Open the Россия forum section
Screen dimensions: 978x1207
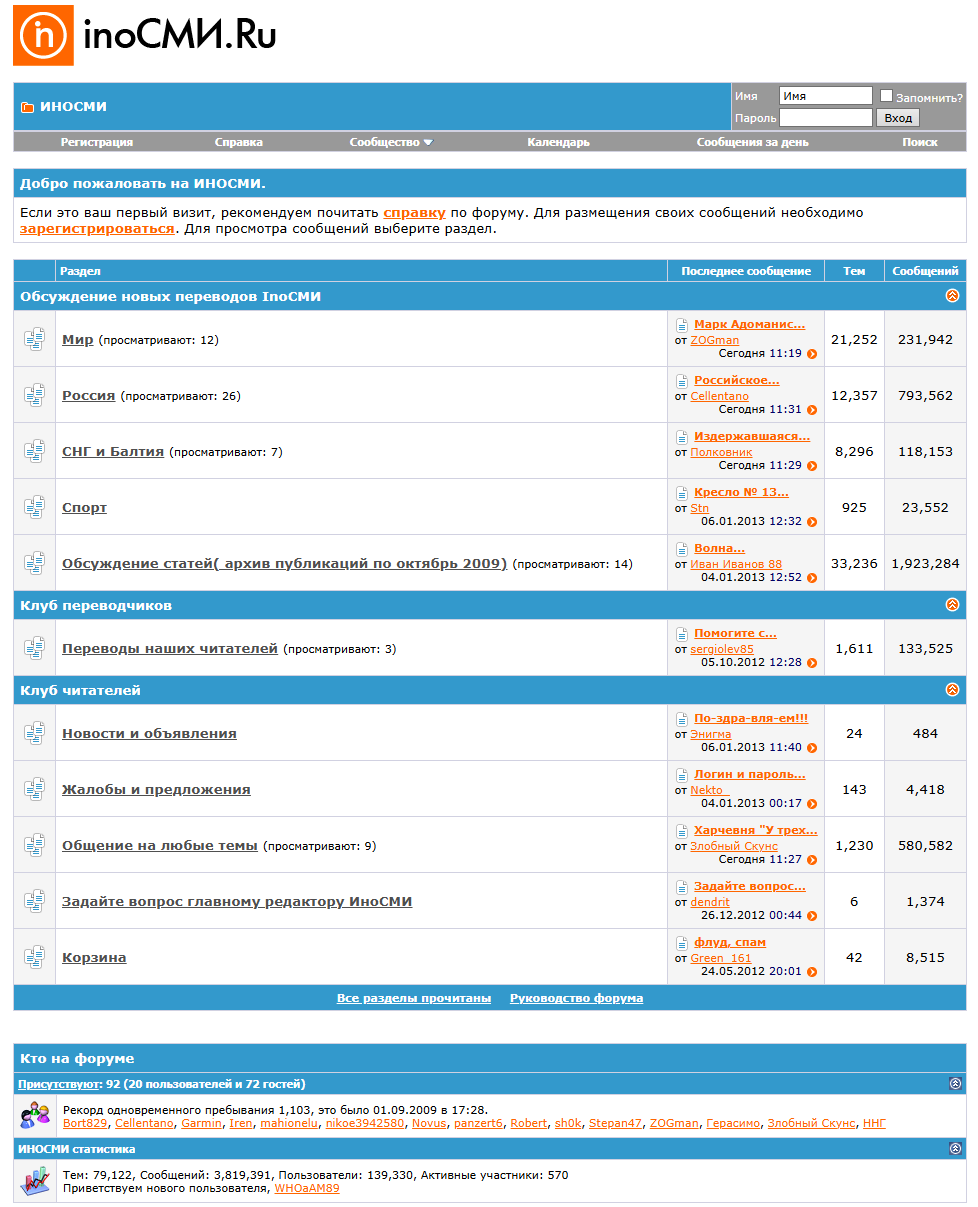tap(88, 396)
